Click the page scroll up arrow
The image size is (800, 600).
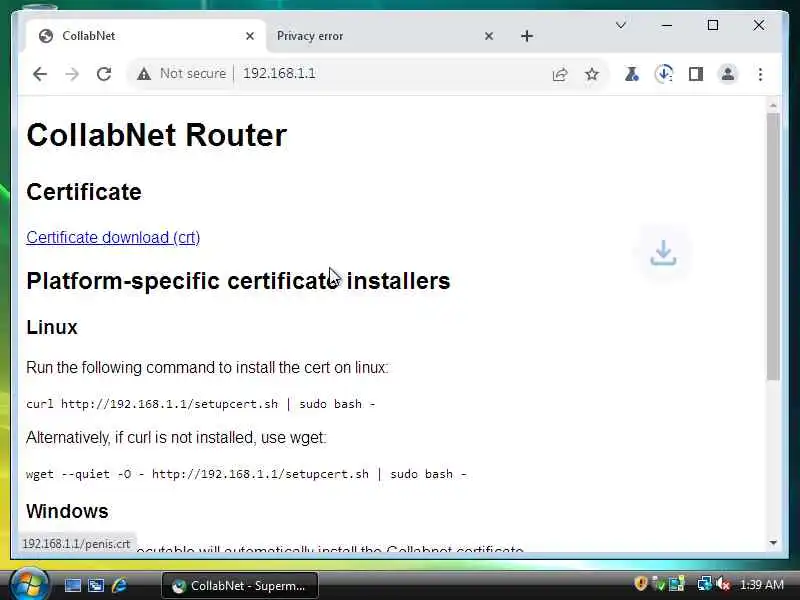pyautogui.click(x=773, y=106)
